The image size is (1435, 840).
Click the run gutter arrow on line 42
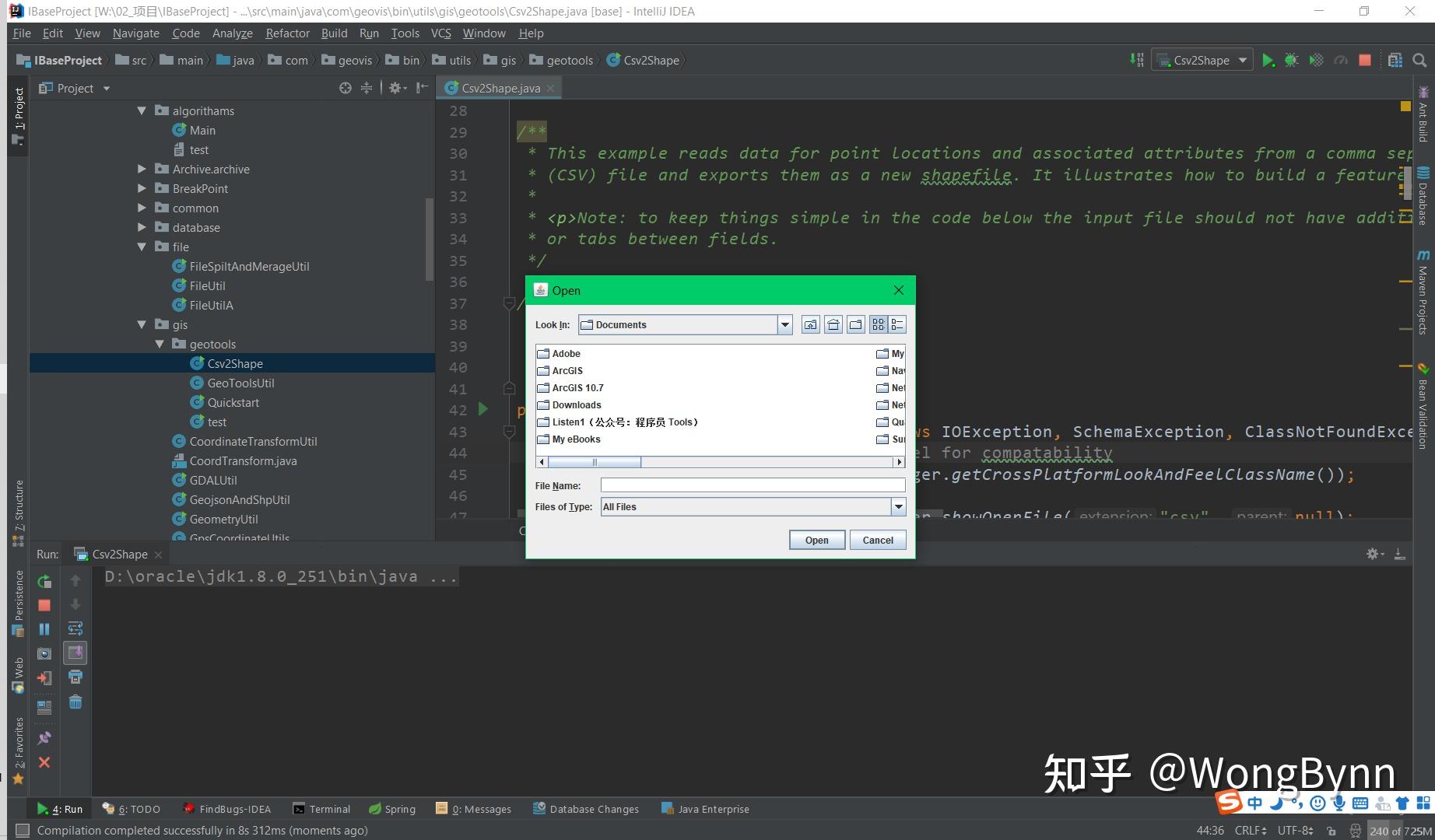(483, 409)
